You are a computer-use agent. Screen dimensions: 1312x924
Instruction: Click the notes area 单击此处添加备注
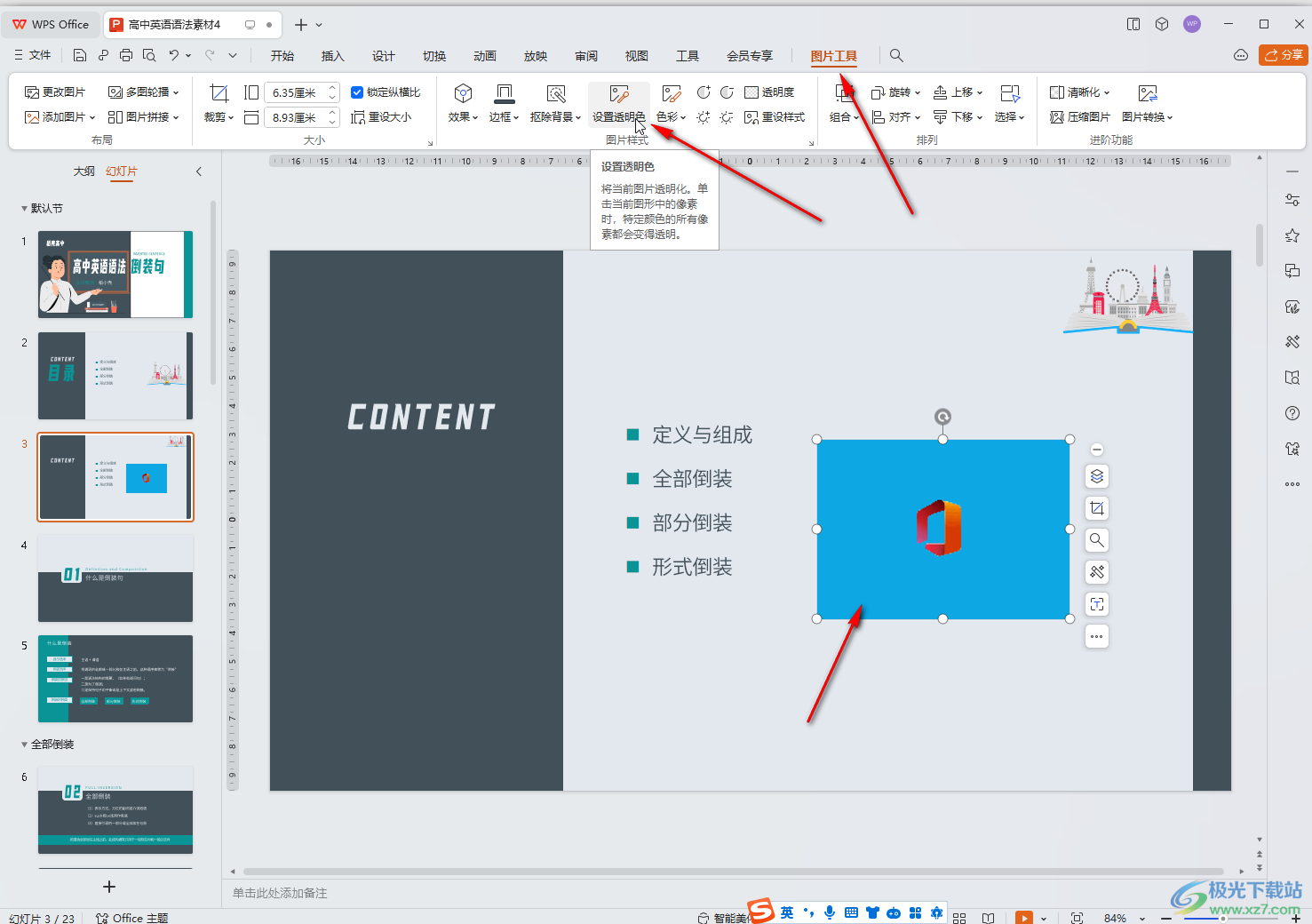[x=280, y=893]
